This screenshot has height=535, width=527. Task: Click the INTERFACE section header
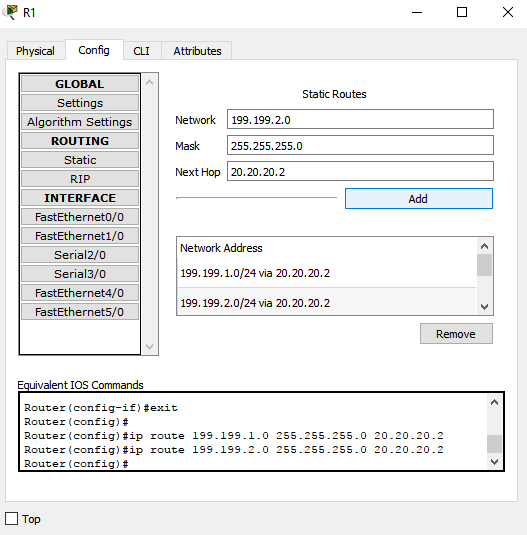pos(80,198)
